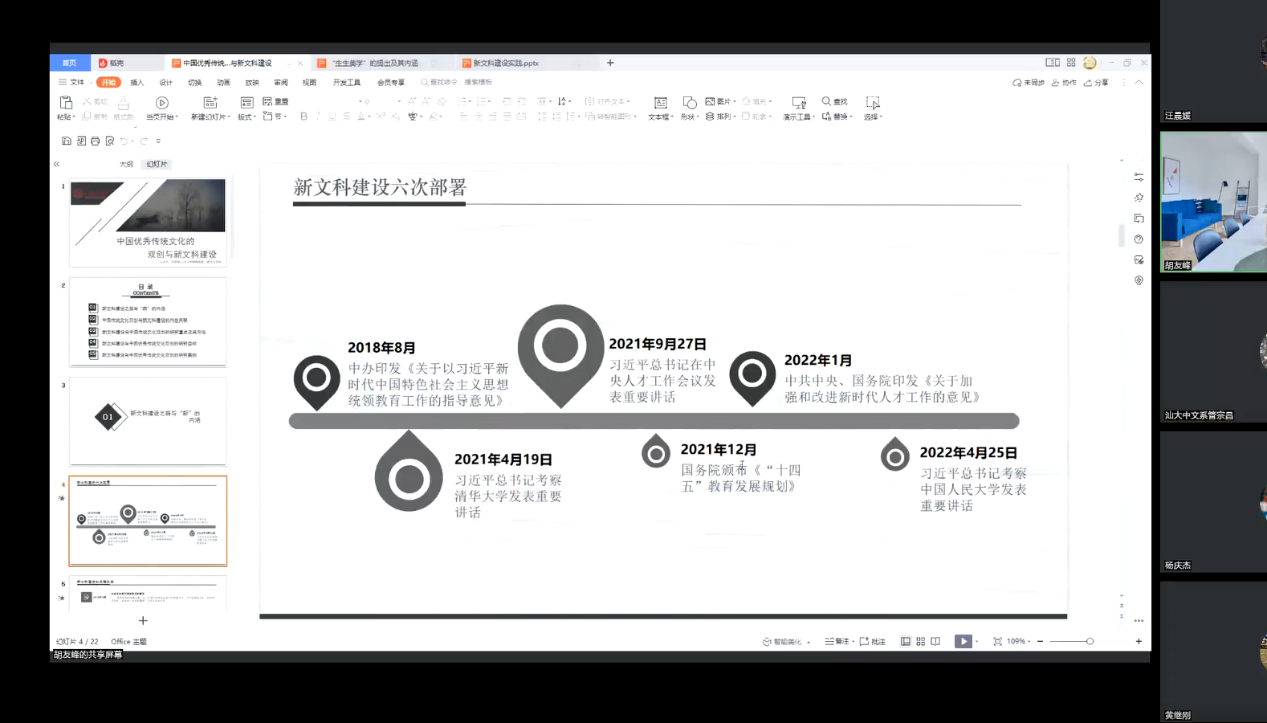Click the New Slide (新建幻灯片) icon

[x=210, y=102]
